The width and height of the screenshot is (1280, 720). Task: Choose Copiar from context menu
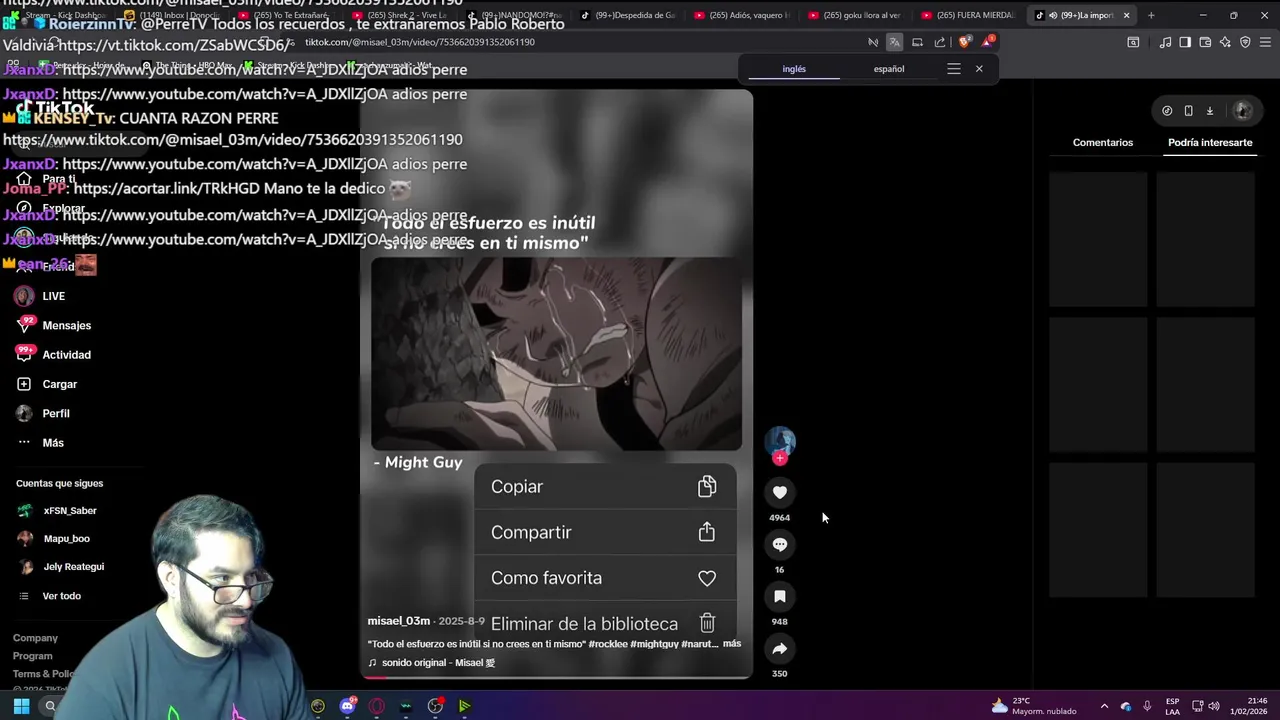click(x=604, y=487)
